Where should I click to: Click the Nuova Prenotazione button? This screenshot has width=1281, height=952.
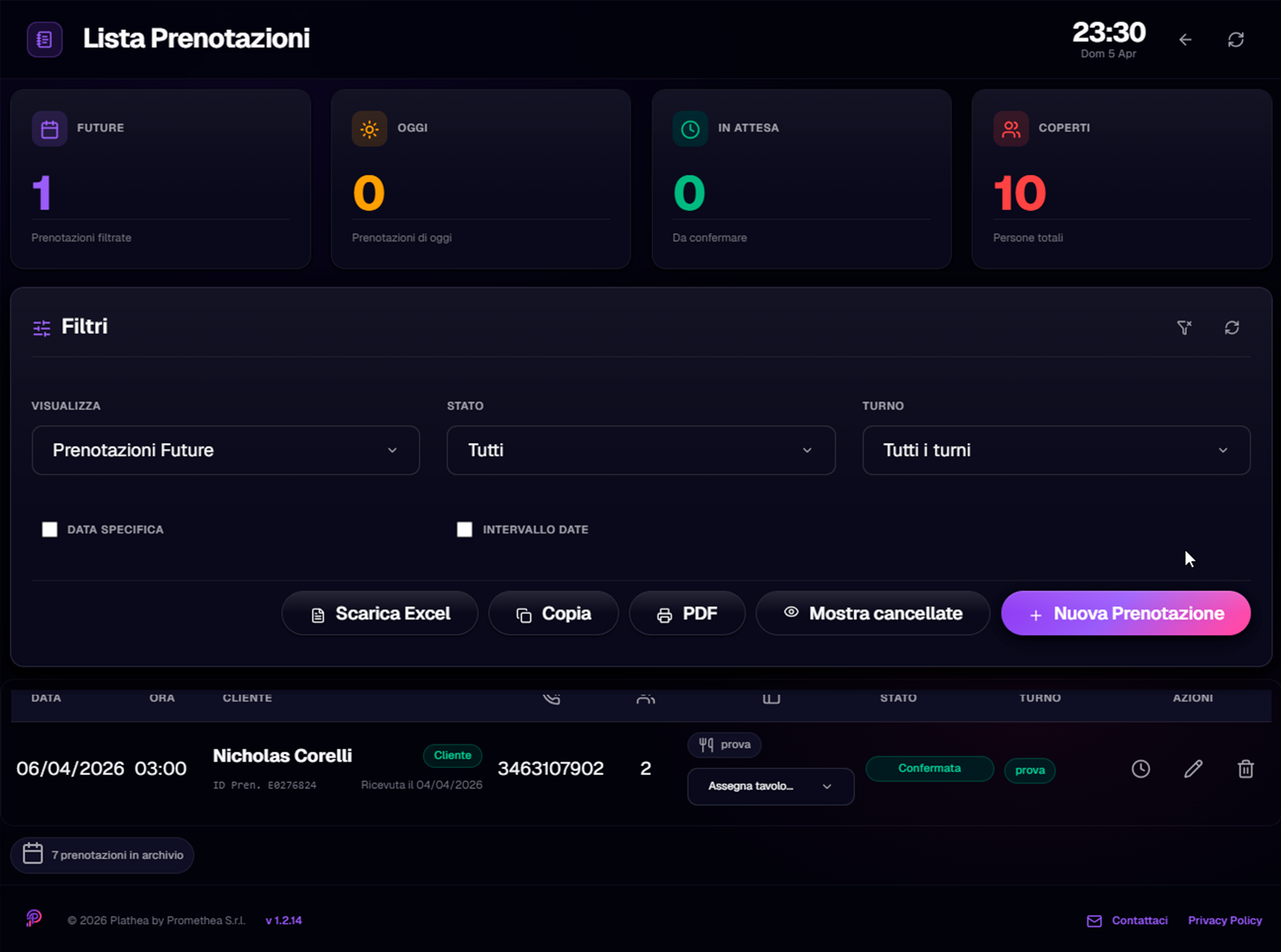(1125, 613)
